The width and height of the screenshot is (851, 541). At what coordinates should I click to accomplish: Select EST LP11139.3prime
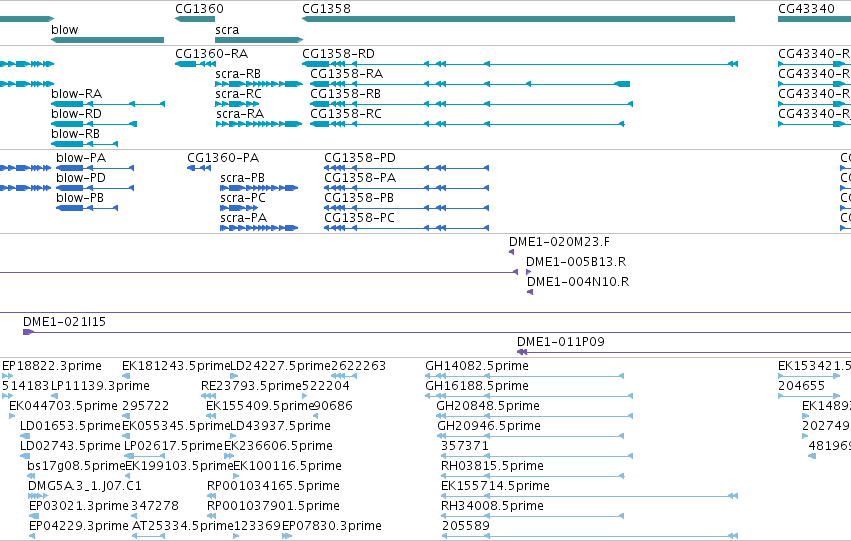pyautogui.click(x=54, y=396)
